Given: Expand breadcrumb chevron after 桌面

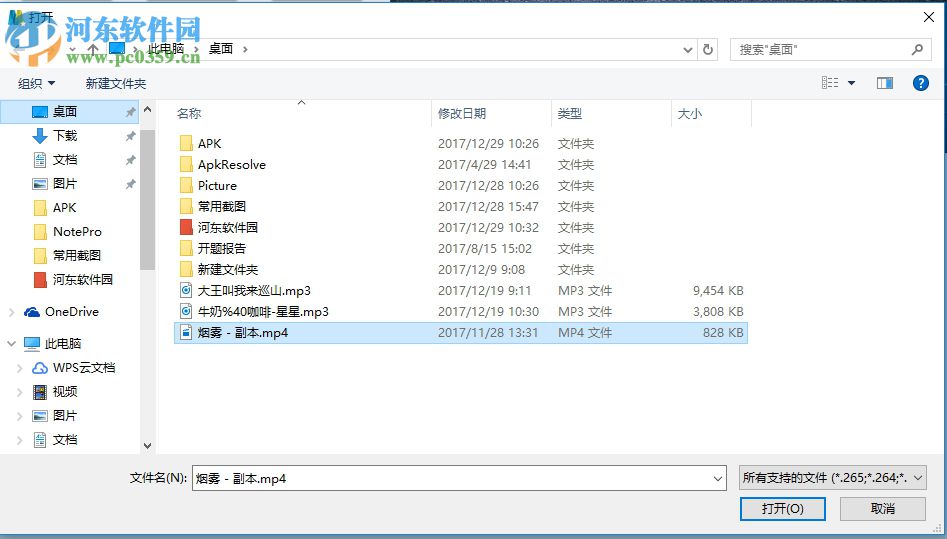Looking at the screenshot, I should tap(245, 49).
